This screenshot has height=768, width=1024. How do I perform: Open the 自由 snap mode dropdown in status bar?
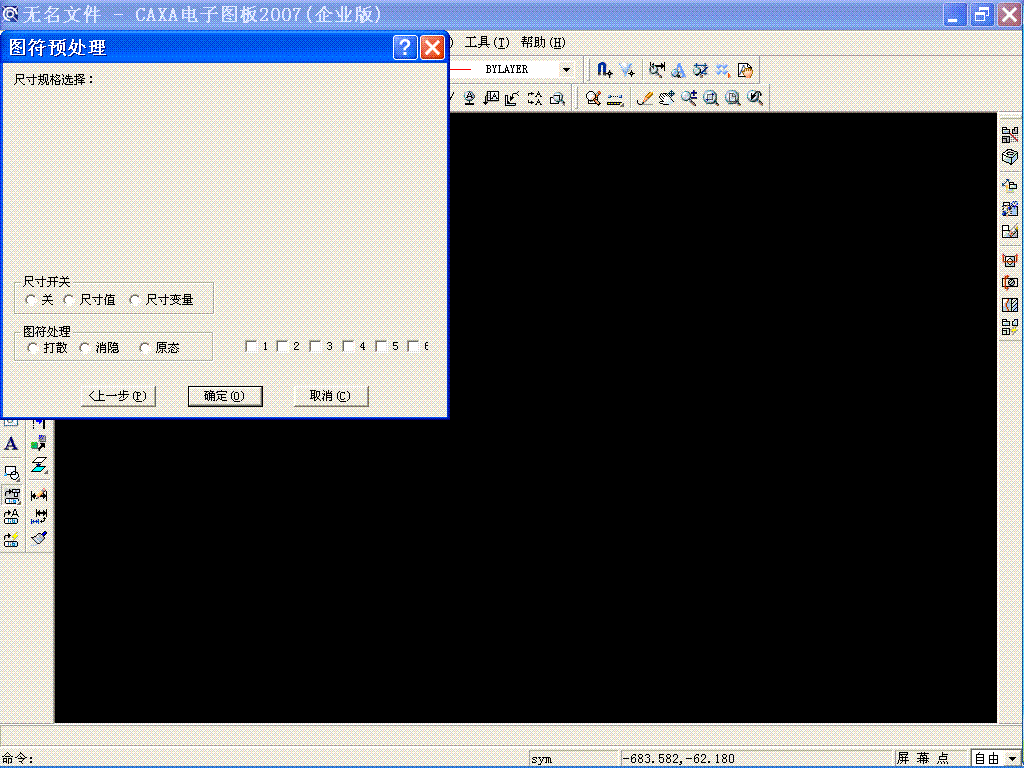pos(1012,758)
